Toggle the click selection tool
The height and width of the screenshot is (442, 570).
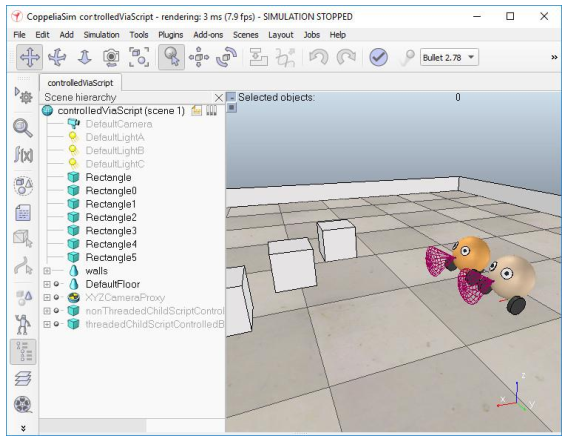[x=171, y=57]
